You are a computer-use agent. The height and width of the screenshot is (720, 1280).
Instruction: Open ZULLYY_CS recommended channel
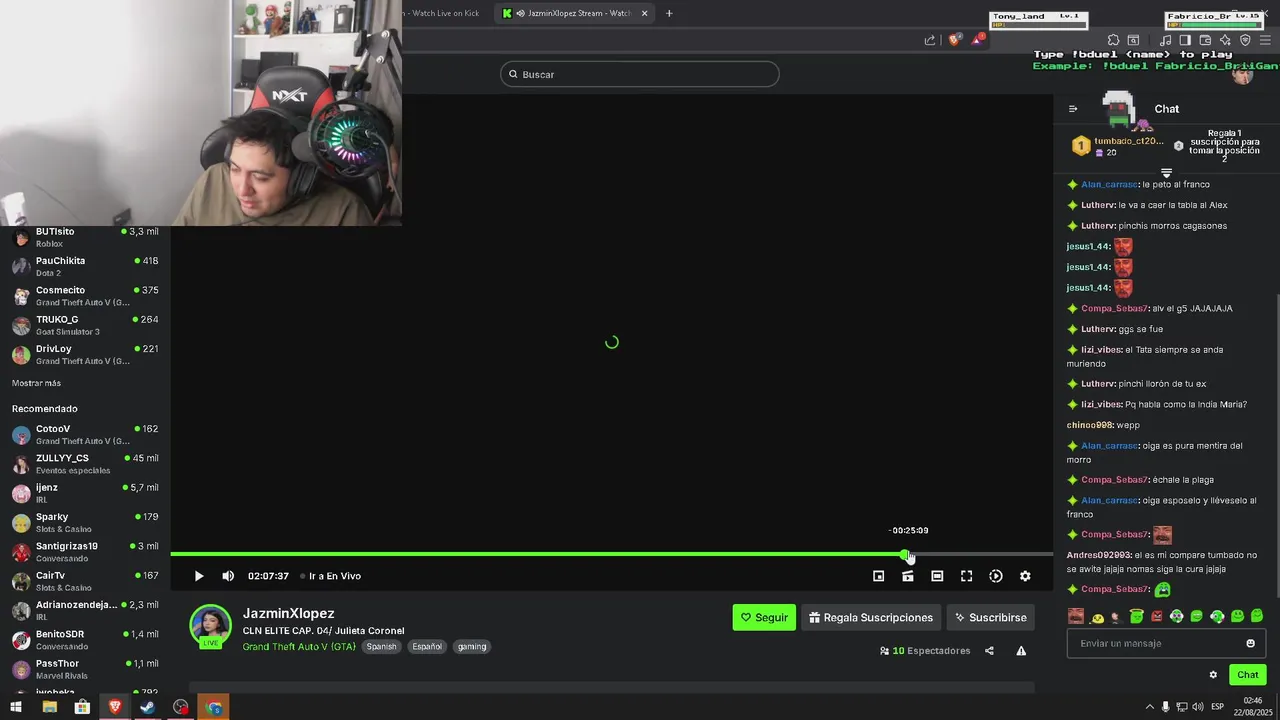[x=85, y=464]
